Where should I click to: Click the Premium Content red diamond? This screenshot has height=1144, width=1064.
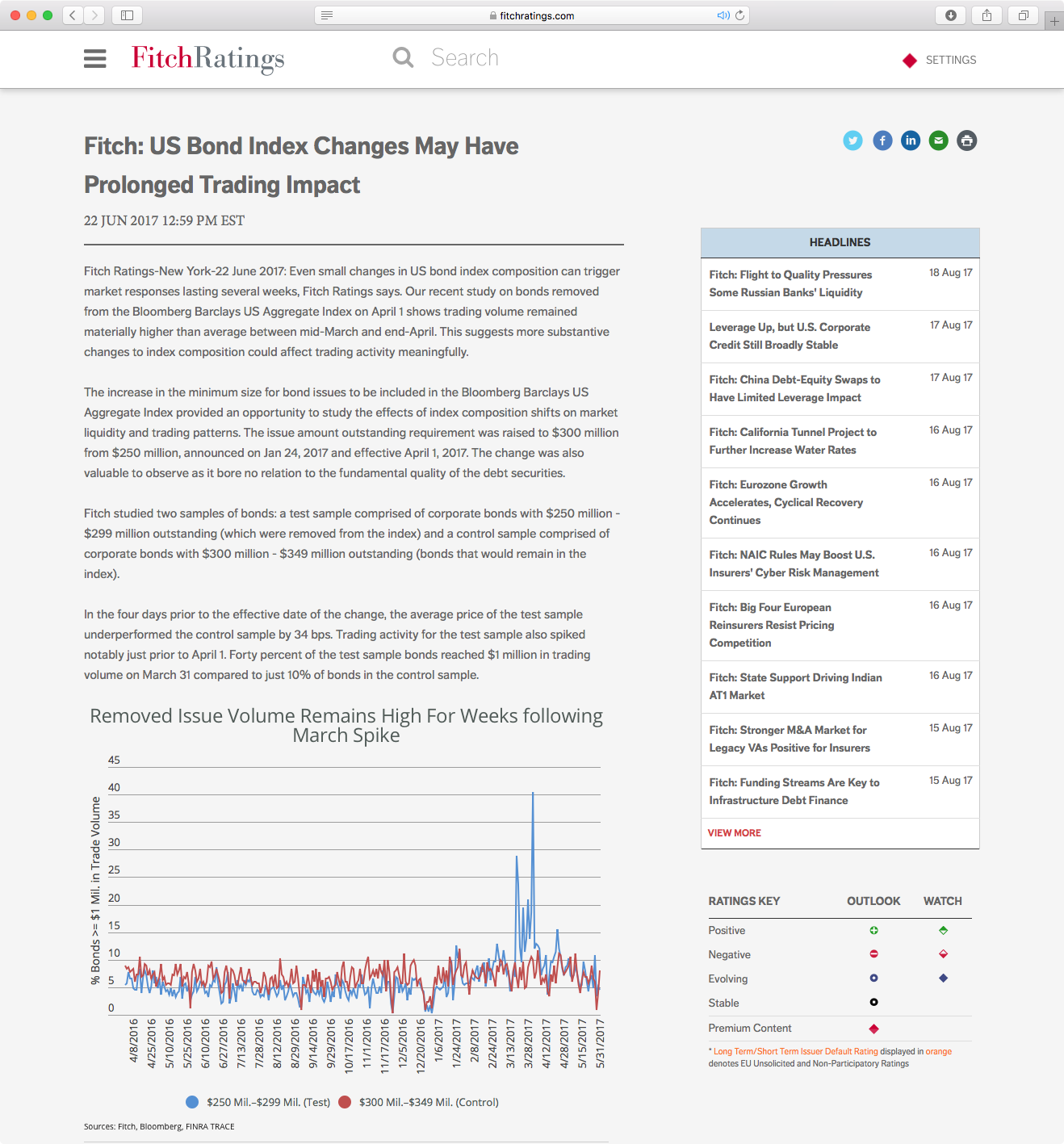click(x=873, y=1029)
